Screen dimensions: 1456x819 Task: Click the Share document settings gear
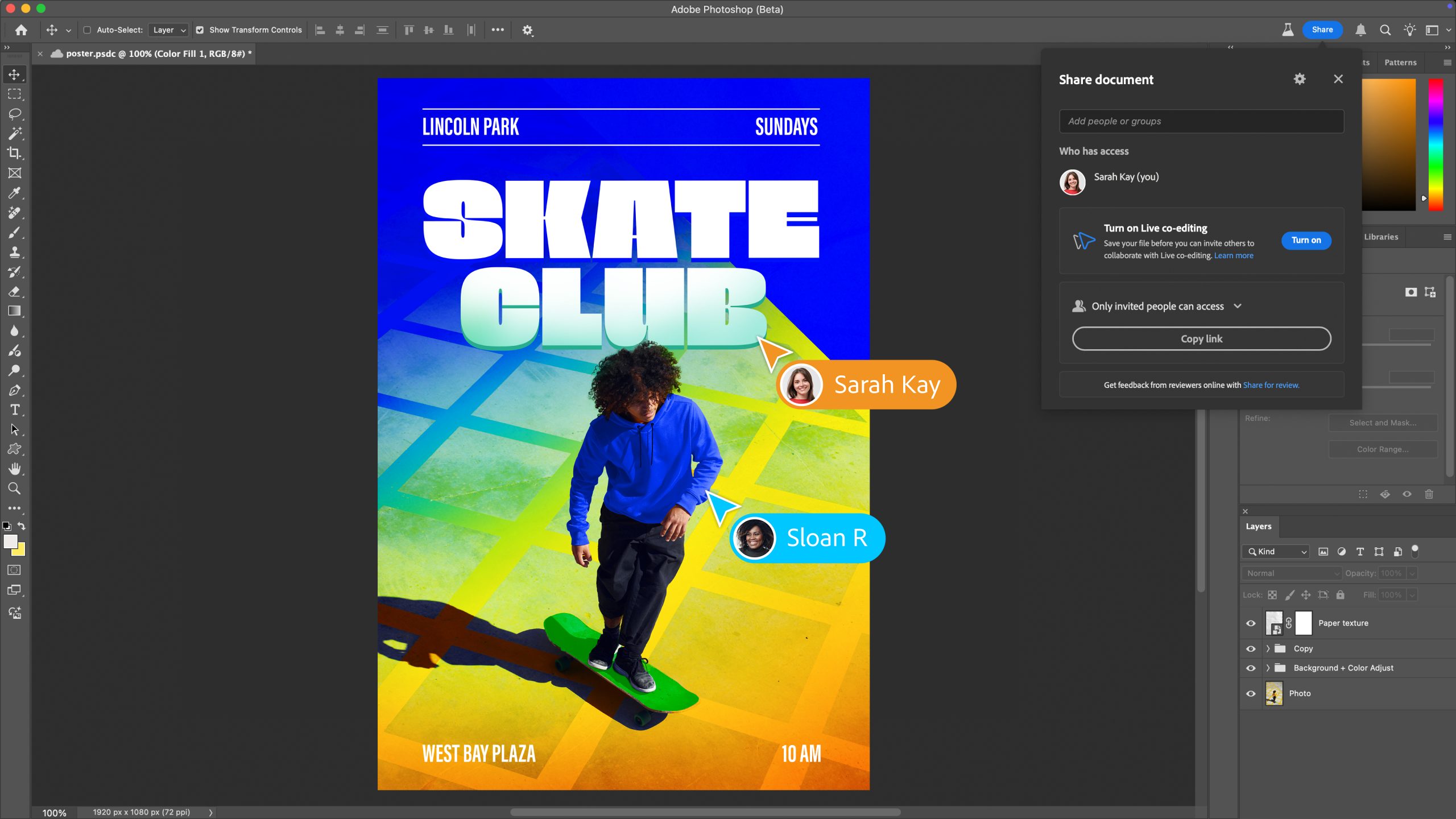tap(1299, 79)
